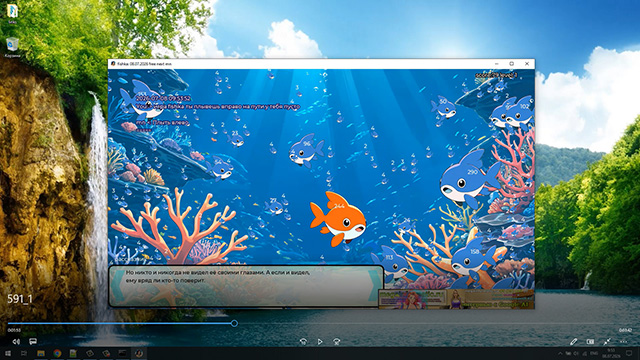This screenshot has height=360, width=640.
Task: Open the pencil edit tools icon
Action: 573,341
